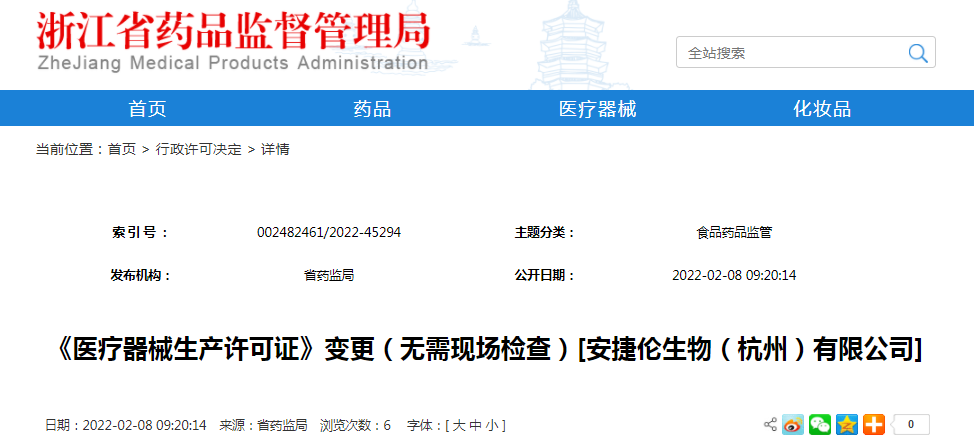Open the 医疗器械 navigation tab
This screenshot has height=444, width=974.
598,109
